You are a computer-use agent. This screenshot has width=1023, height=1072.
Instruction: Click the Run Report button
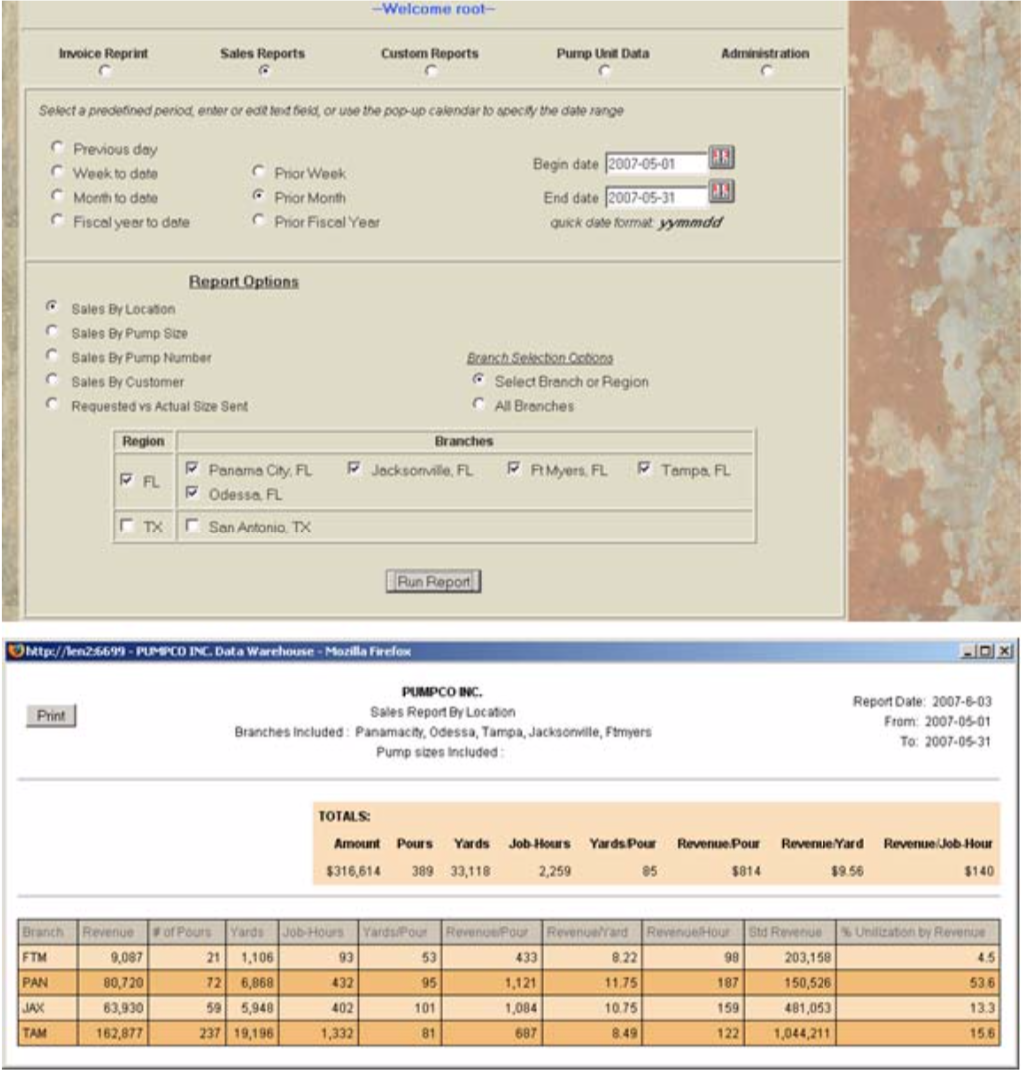(x=434, y=582)
